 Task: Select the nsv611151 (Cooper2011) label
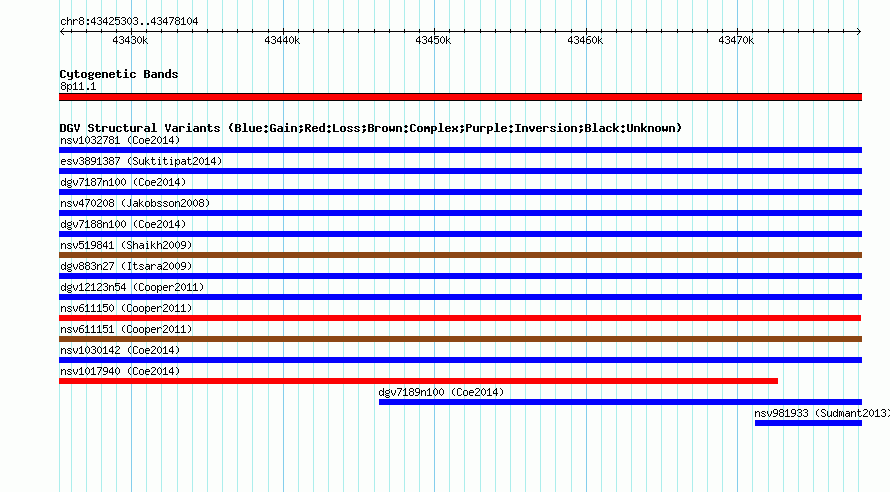point(126,329)
